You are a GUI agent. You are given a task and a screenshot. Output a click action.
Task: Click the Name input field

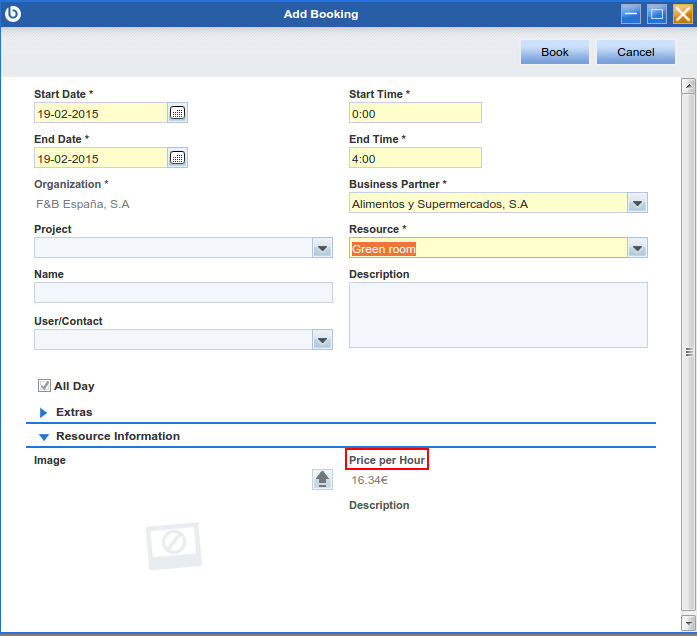click(x=183, y=292)
